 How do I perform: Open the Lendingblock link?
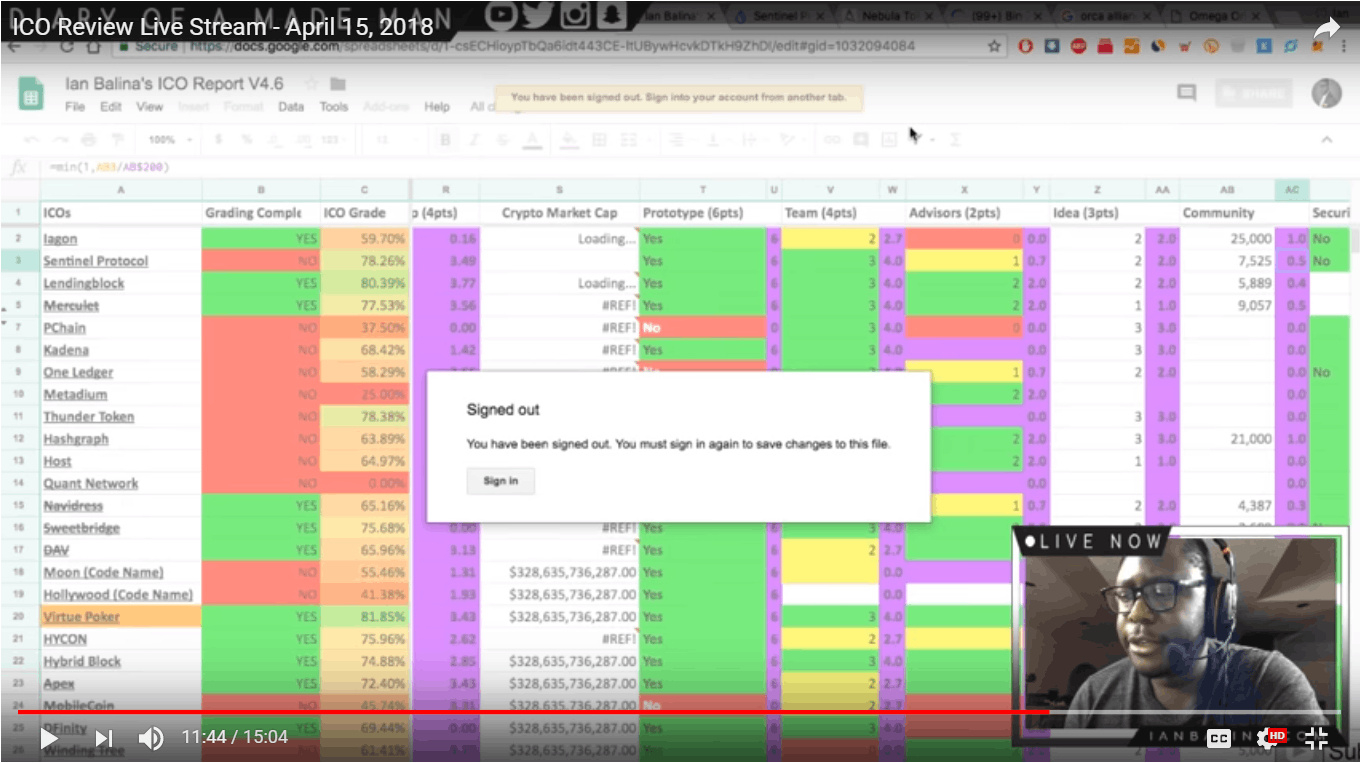click(84, 283)
